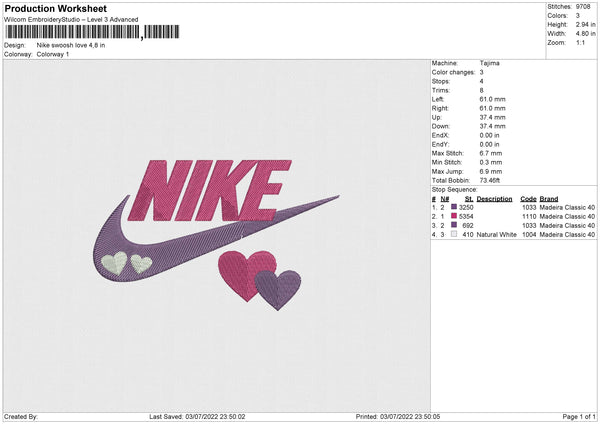Click the 'Production Worksheet' title
This screenshot has width=600, height=424.
(56, 9)
